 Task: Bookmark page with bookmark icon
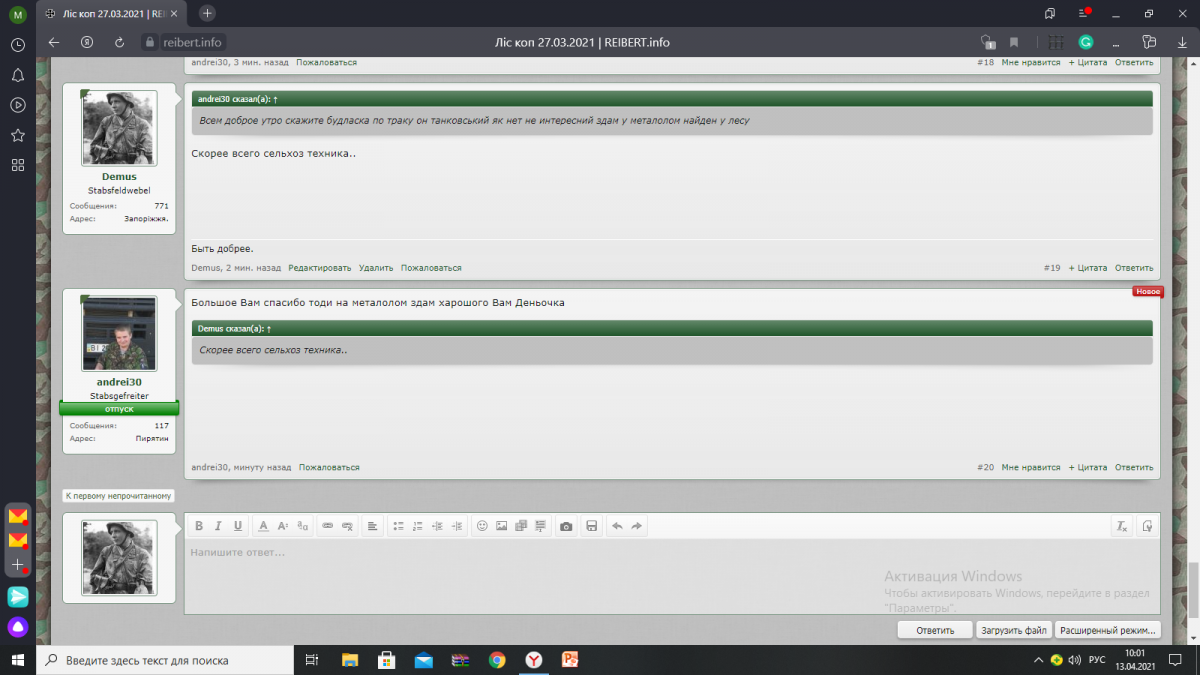[x=1014, y=42]
